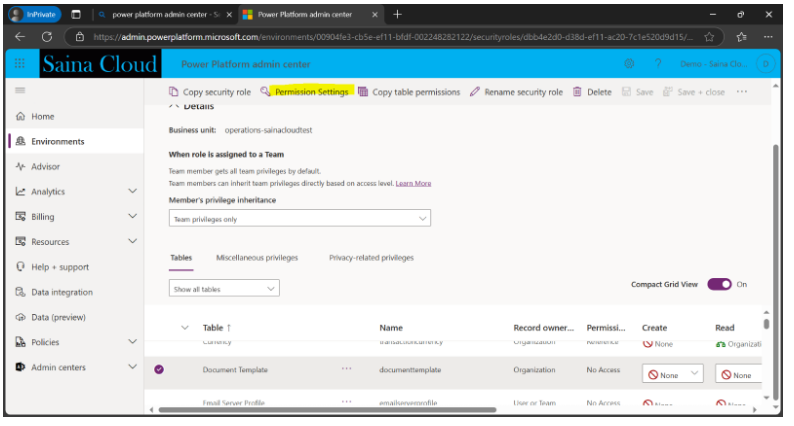Click the Save button
This screenshot has height=426, width=794.
(x=638, y=92)
